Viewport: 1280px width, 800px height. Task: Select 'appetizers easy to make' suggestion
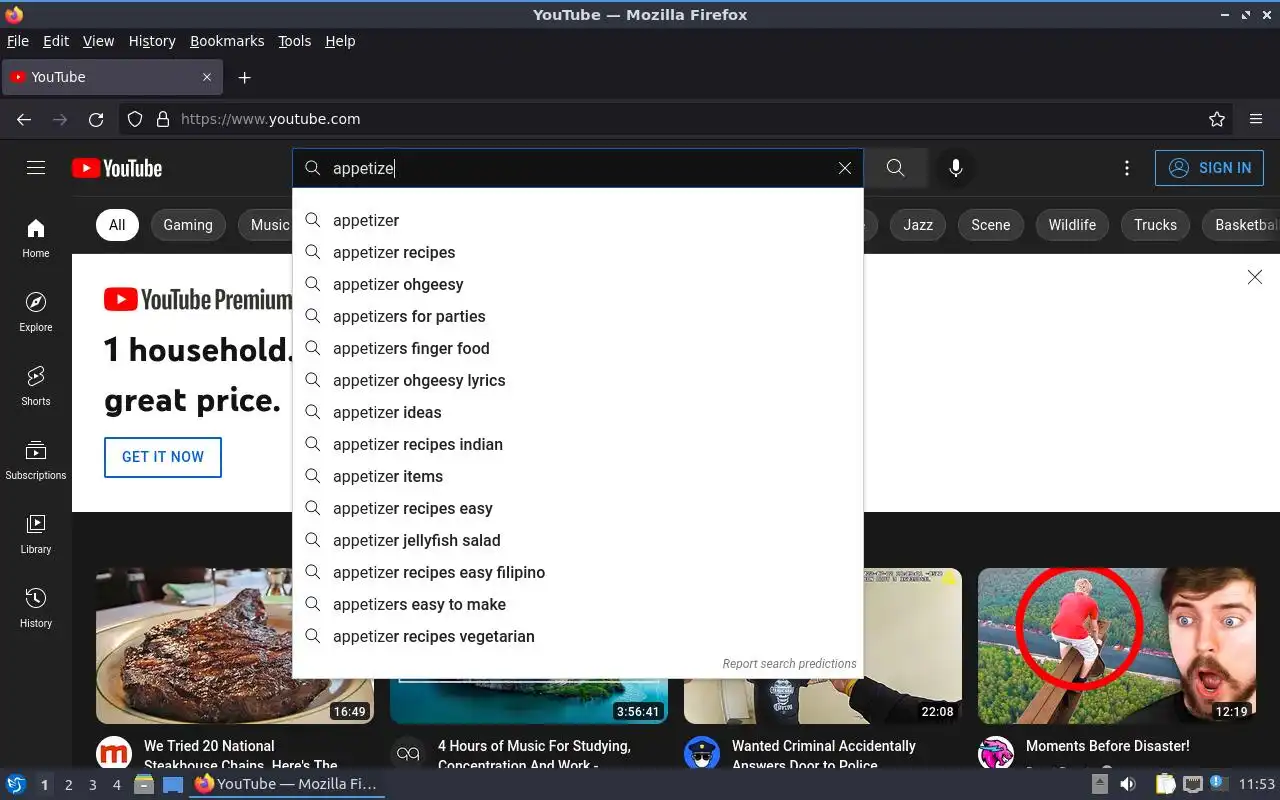[578, 604]
